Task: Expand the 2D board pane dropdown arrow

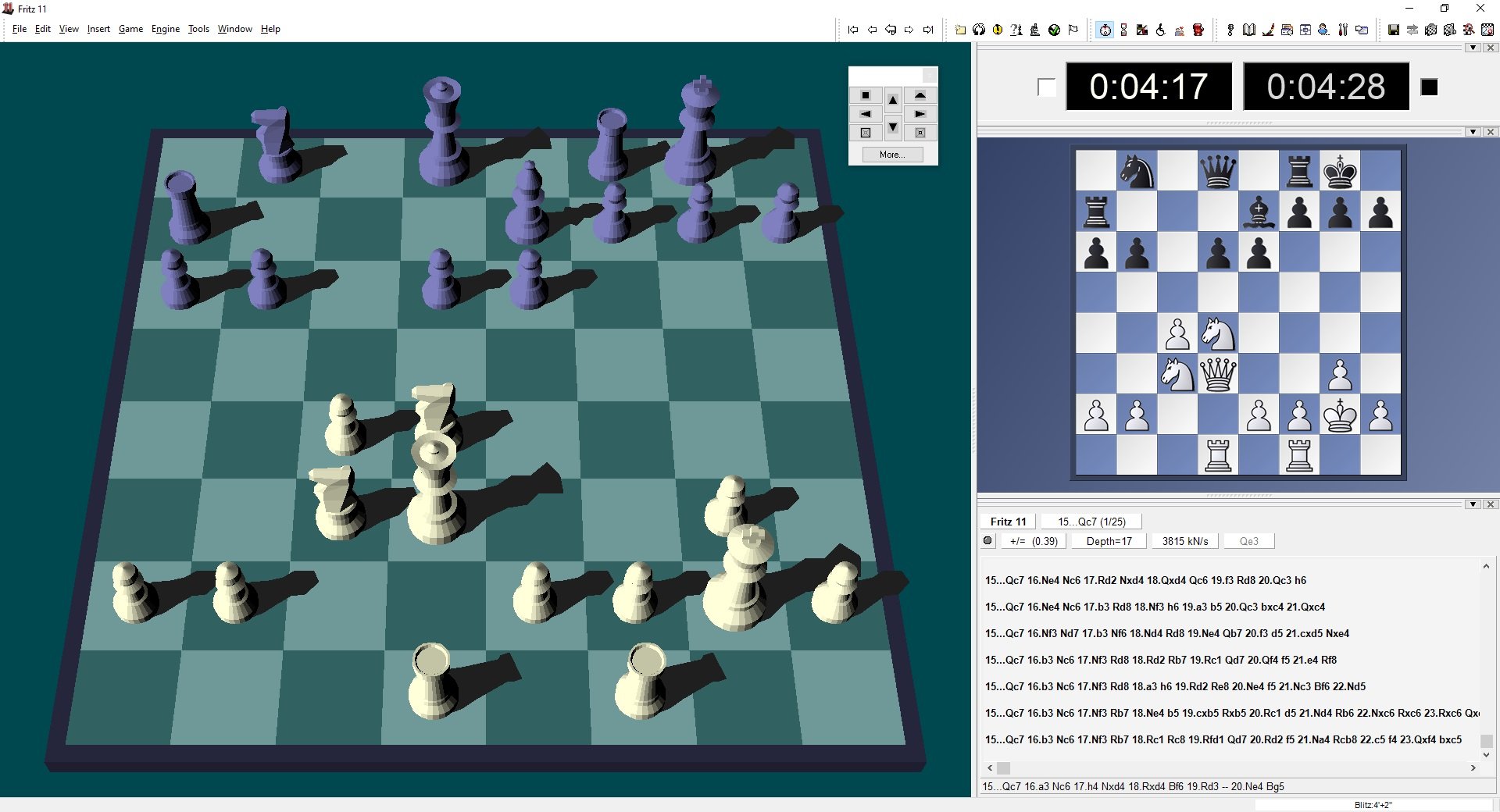Action: pos(1473,132)
